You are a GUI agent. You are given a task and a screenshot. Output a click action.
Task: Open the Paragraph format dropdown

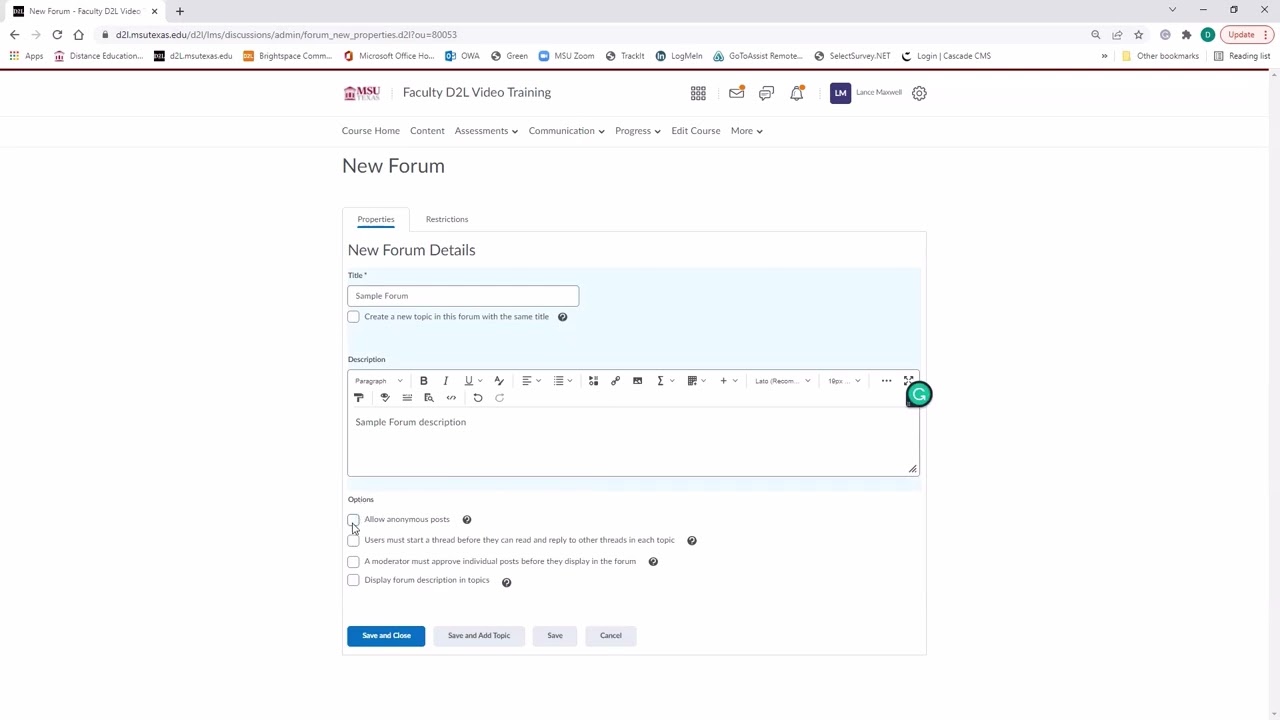point(378,381)
